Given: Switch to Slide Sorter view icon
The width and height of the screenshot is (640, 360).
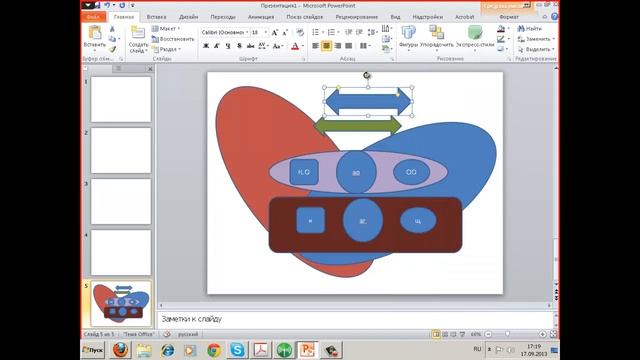Looking at the screenshot, I should point(445,334).
